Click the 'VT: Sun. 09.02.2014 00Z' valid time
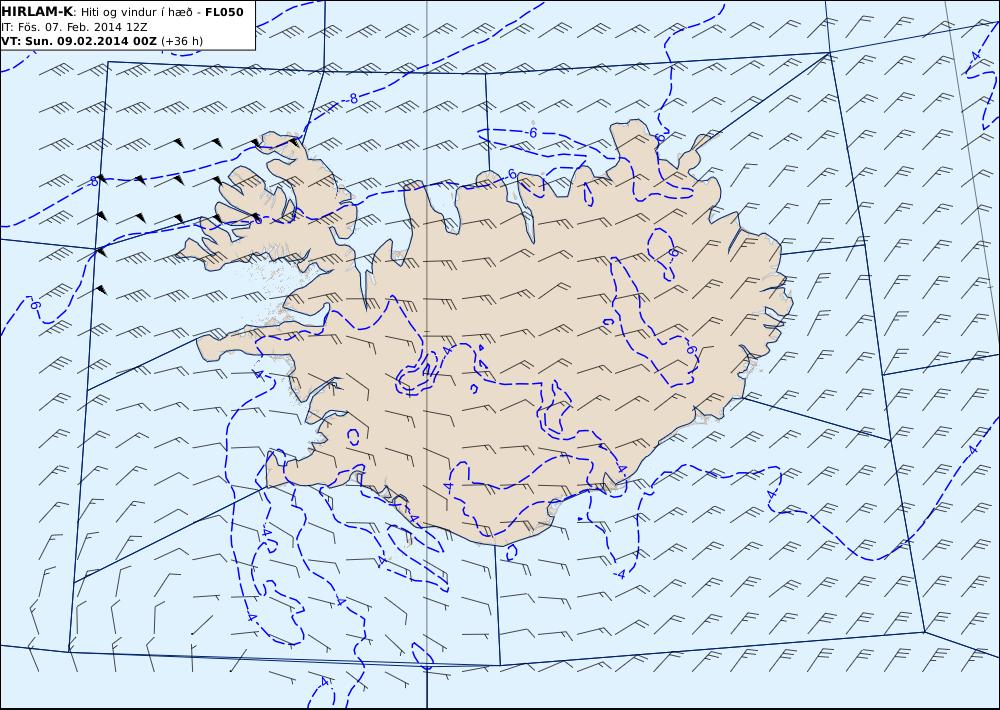1000x710 pixels. 79,41
